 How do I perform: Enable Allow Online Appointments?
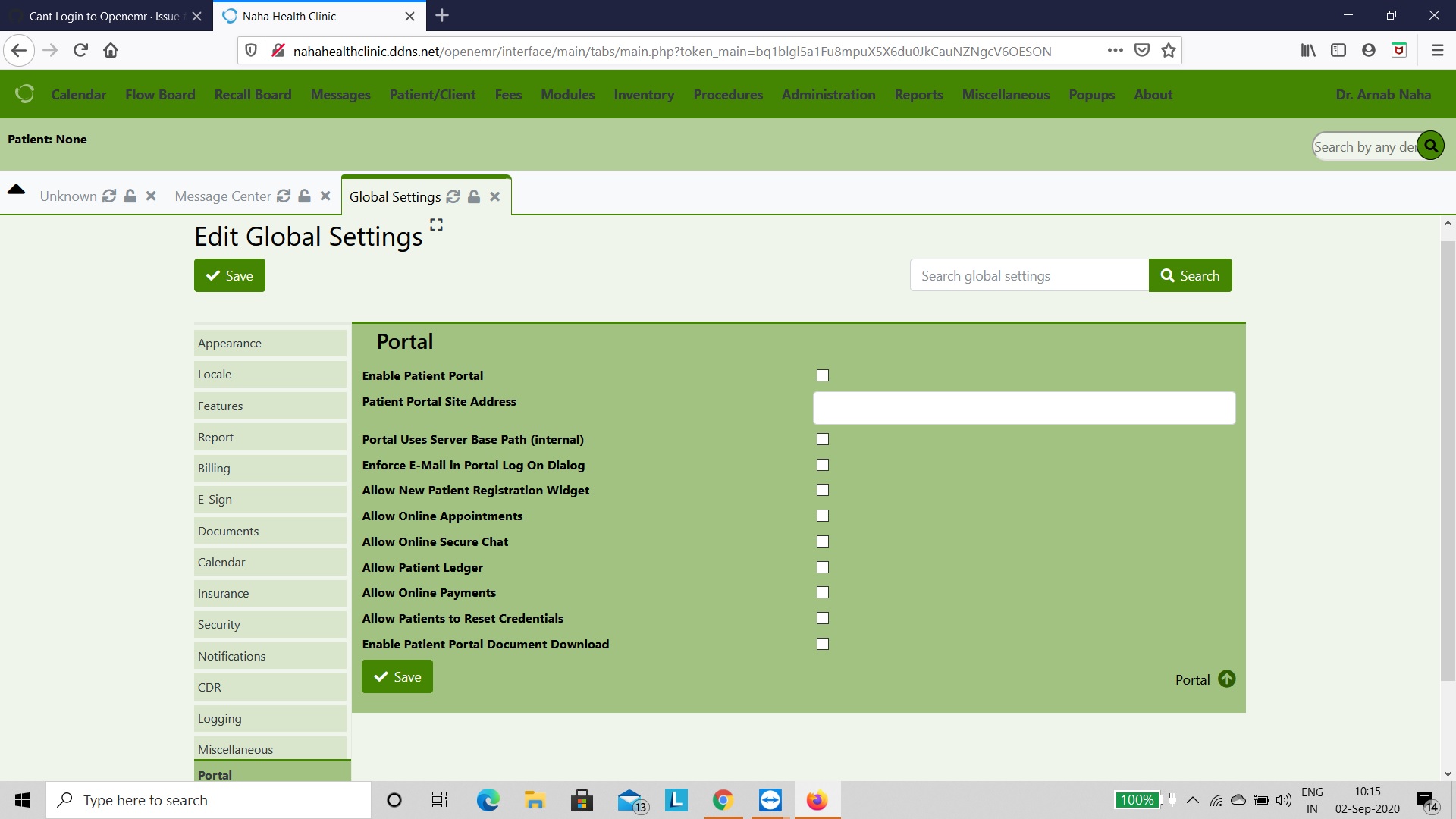pyautogui.click(x=823, y=516)
